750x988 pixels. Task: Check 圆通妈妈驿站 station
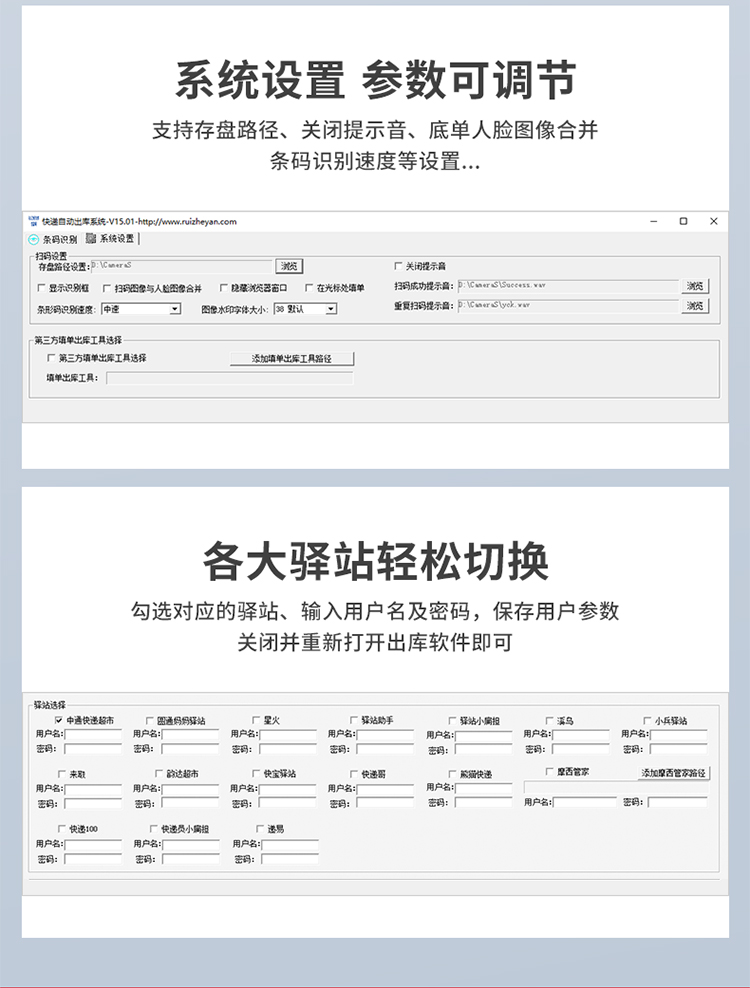tap(150, 720)
